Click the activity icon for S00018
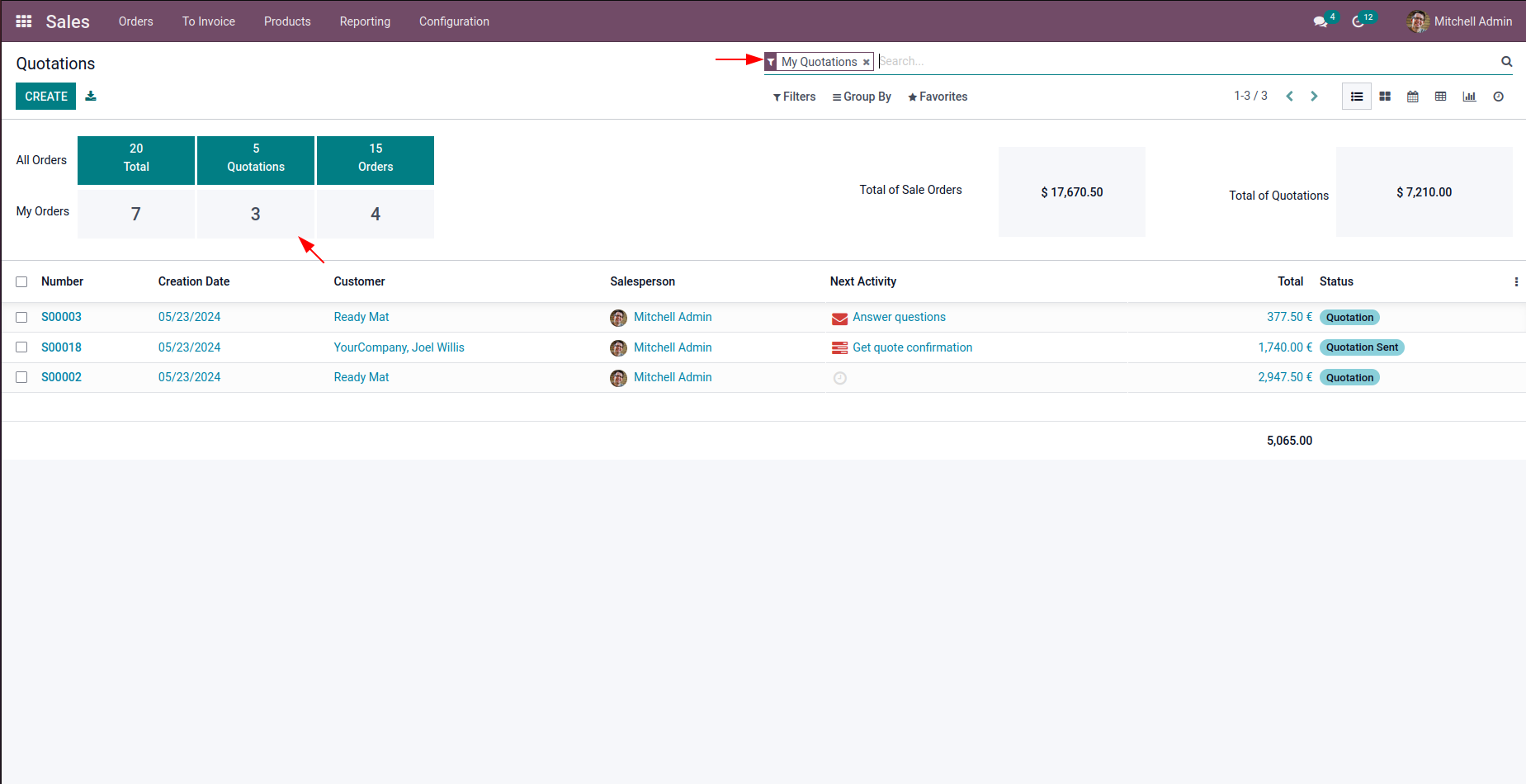This screenshot has width=1526, height=784. pyautogui.click(x=839, y=348)
